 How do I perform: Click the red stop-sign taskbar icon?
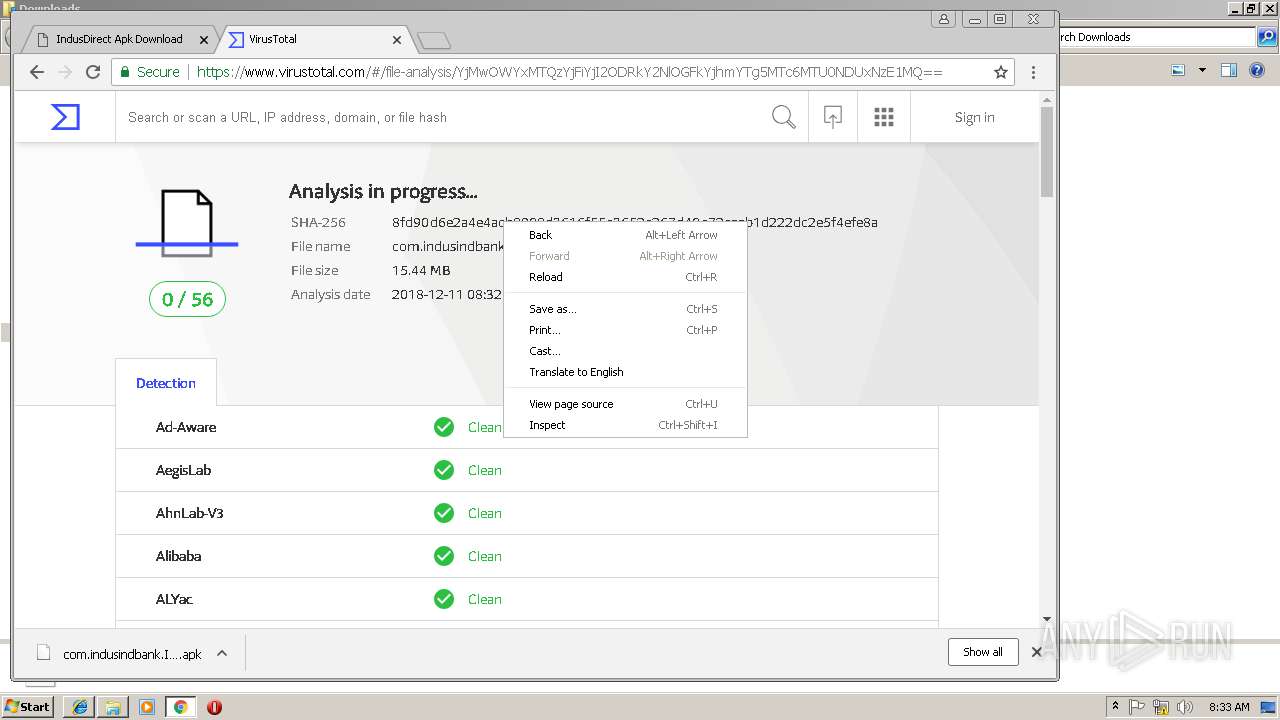[214, 707]
